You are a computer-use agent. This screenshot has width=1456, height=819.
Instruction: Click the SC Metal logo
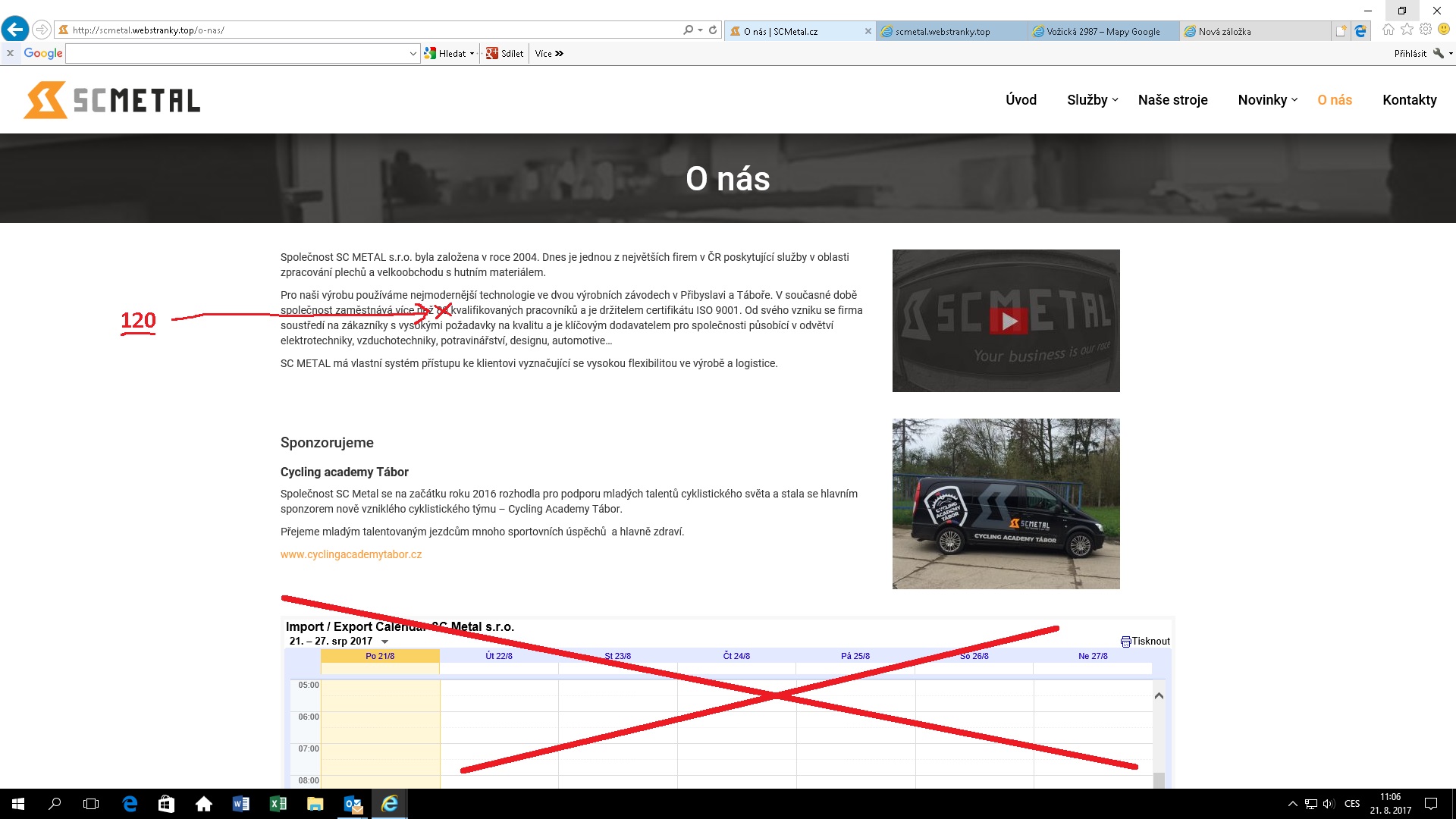tap(111, 100)
